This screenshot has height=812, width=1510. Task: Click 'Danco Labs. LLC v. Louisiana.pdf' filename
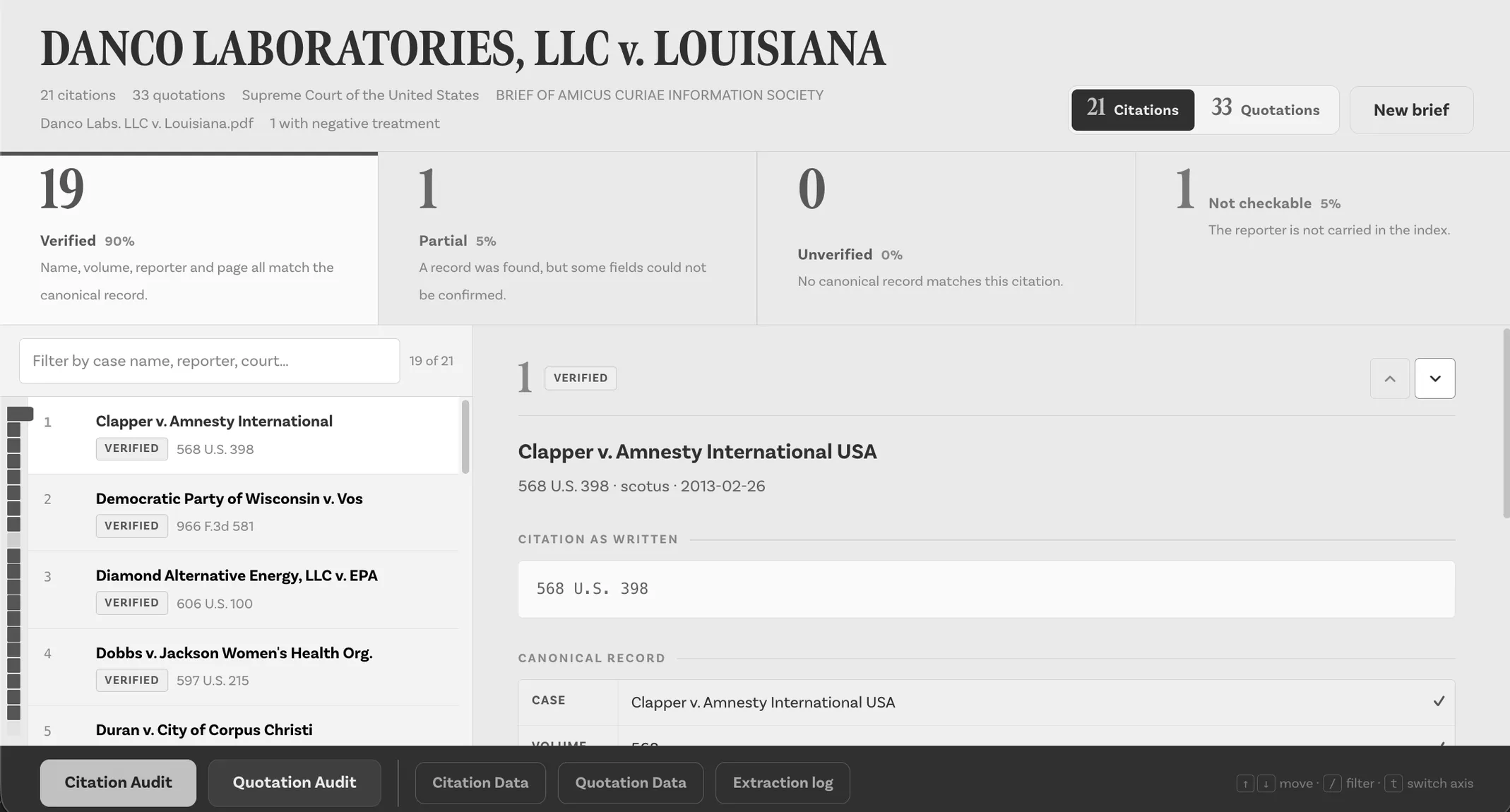click(x=147, y=123)
